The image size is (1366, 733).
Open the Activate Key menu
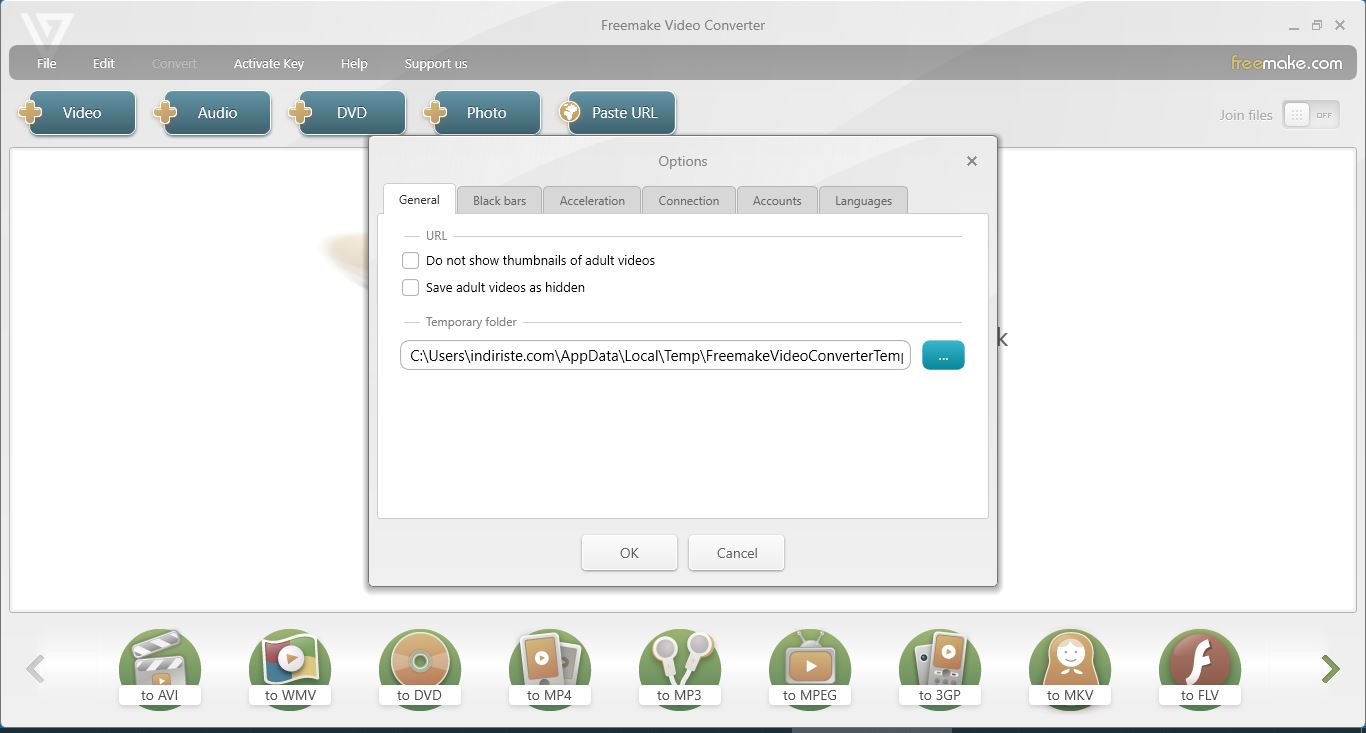(x=269, y=64)
